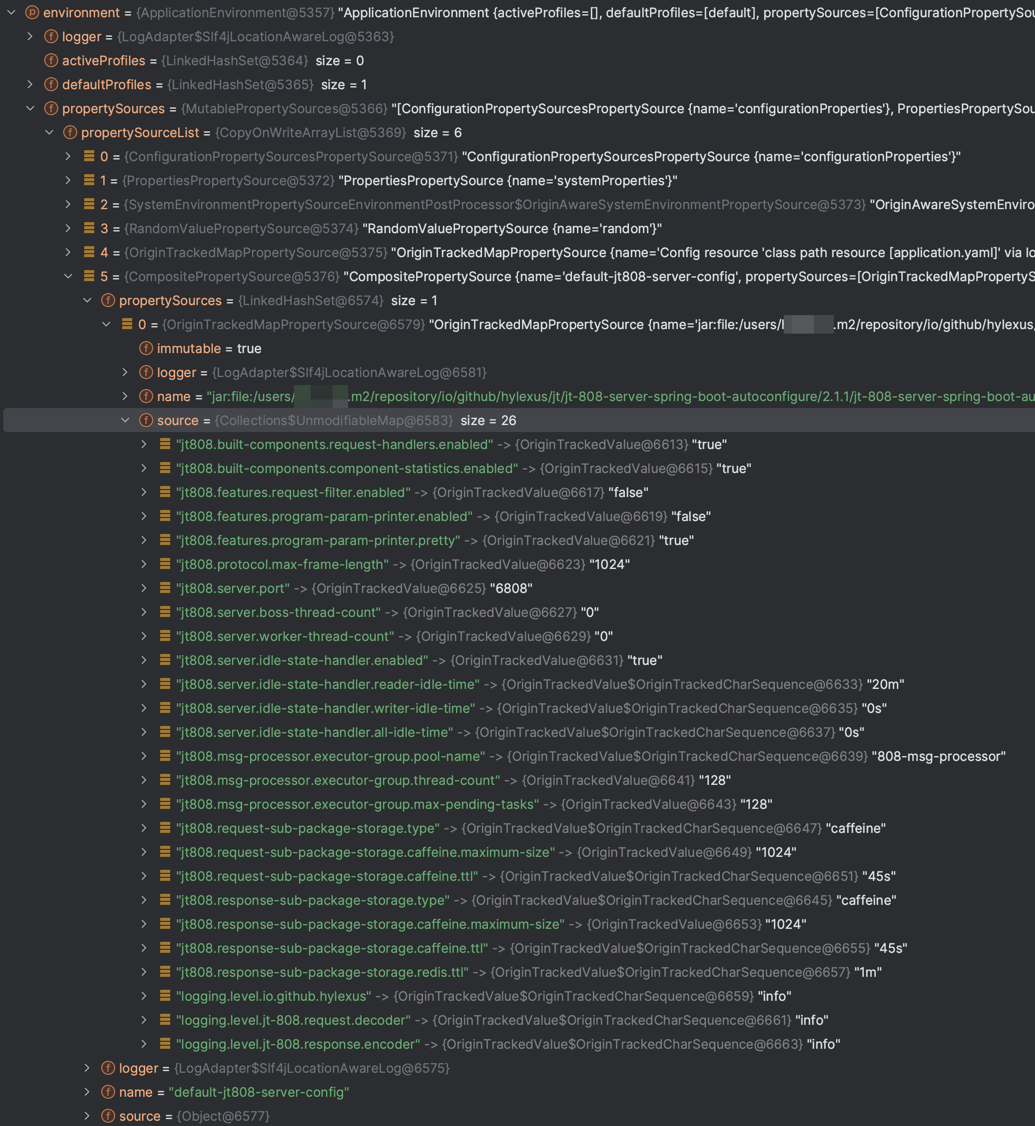Click the field icon next to immutable
The image size is (1035, 1126).
click(x=145, y=348)
